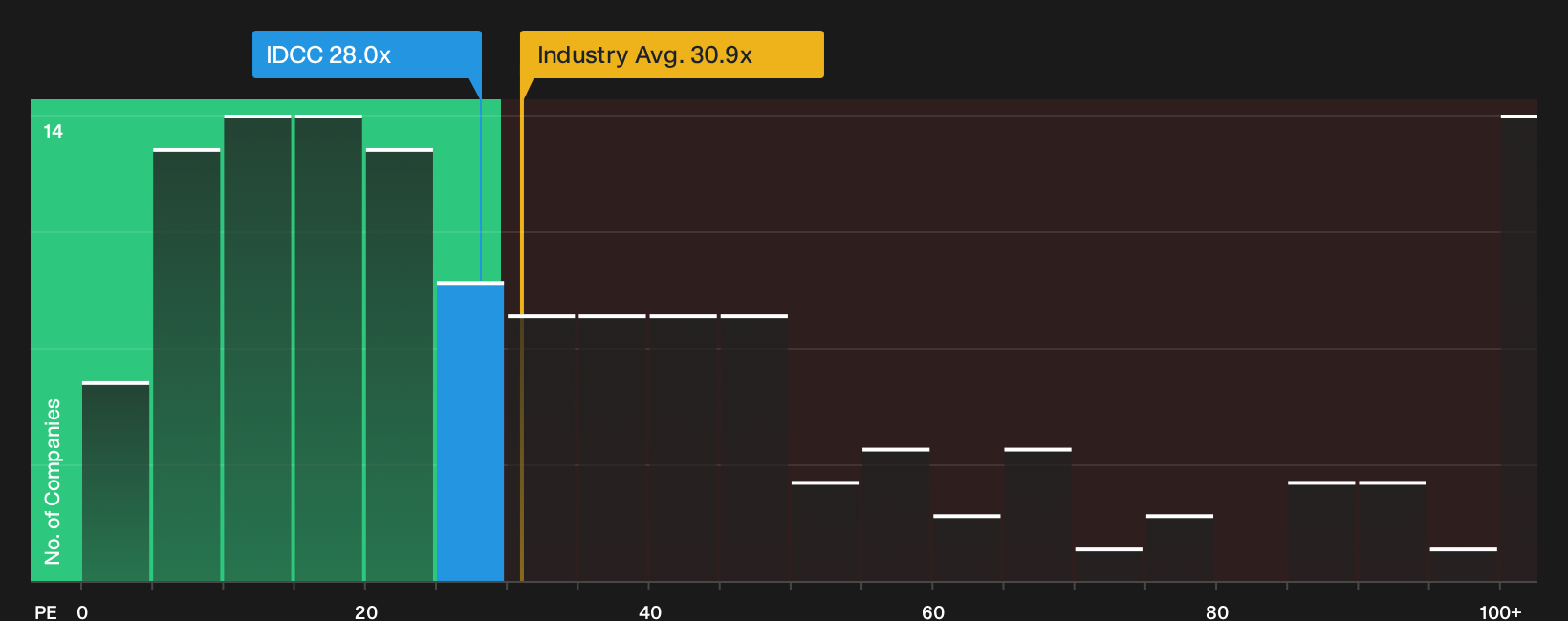Image resolution: width=1568 pixels, height=621 pixels.
Task: Click the 100+ PE bar at far right
Action: point(1519,348)
